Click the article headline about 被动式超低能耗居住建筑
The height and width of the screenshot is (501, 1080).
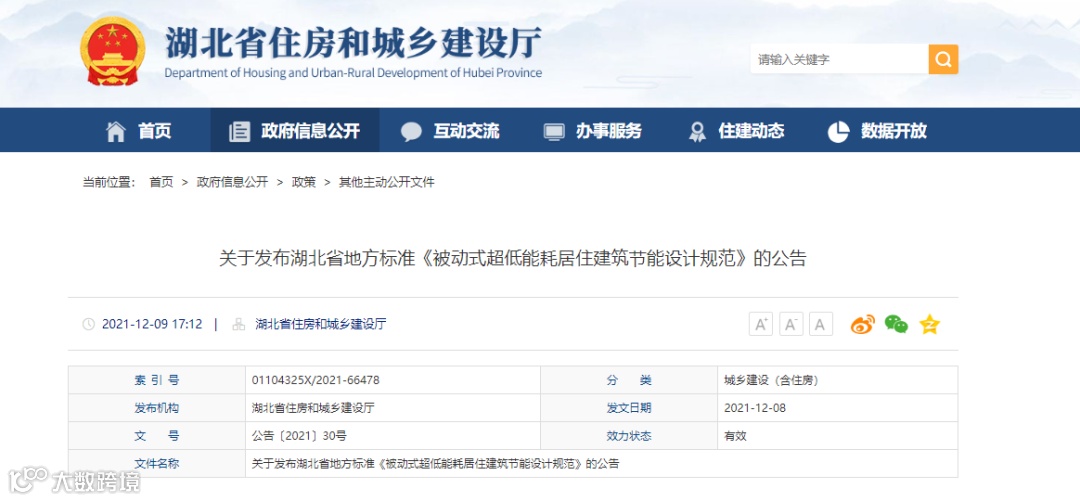click(512, 259)
